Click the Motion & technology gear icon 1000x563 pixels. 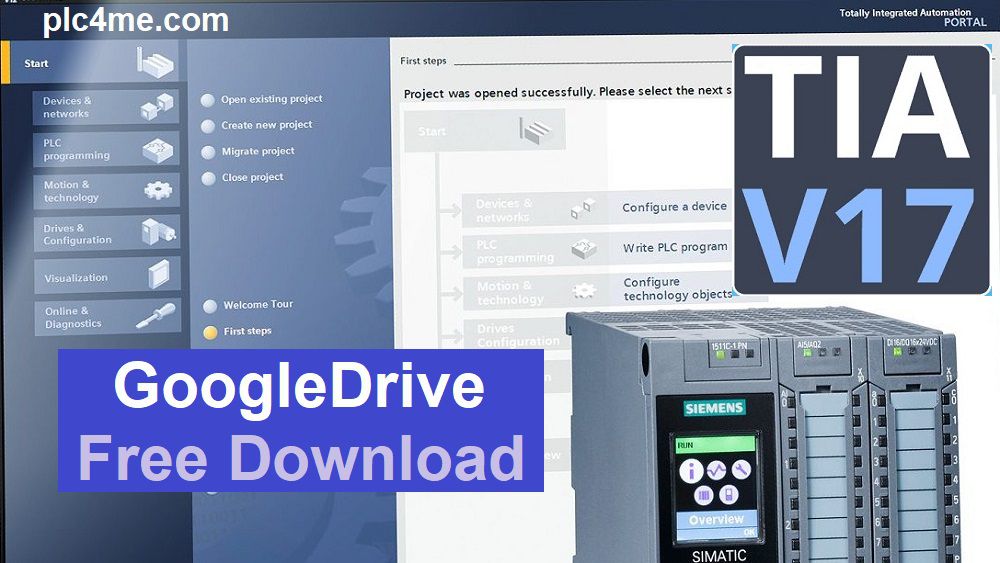[157, 190]
